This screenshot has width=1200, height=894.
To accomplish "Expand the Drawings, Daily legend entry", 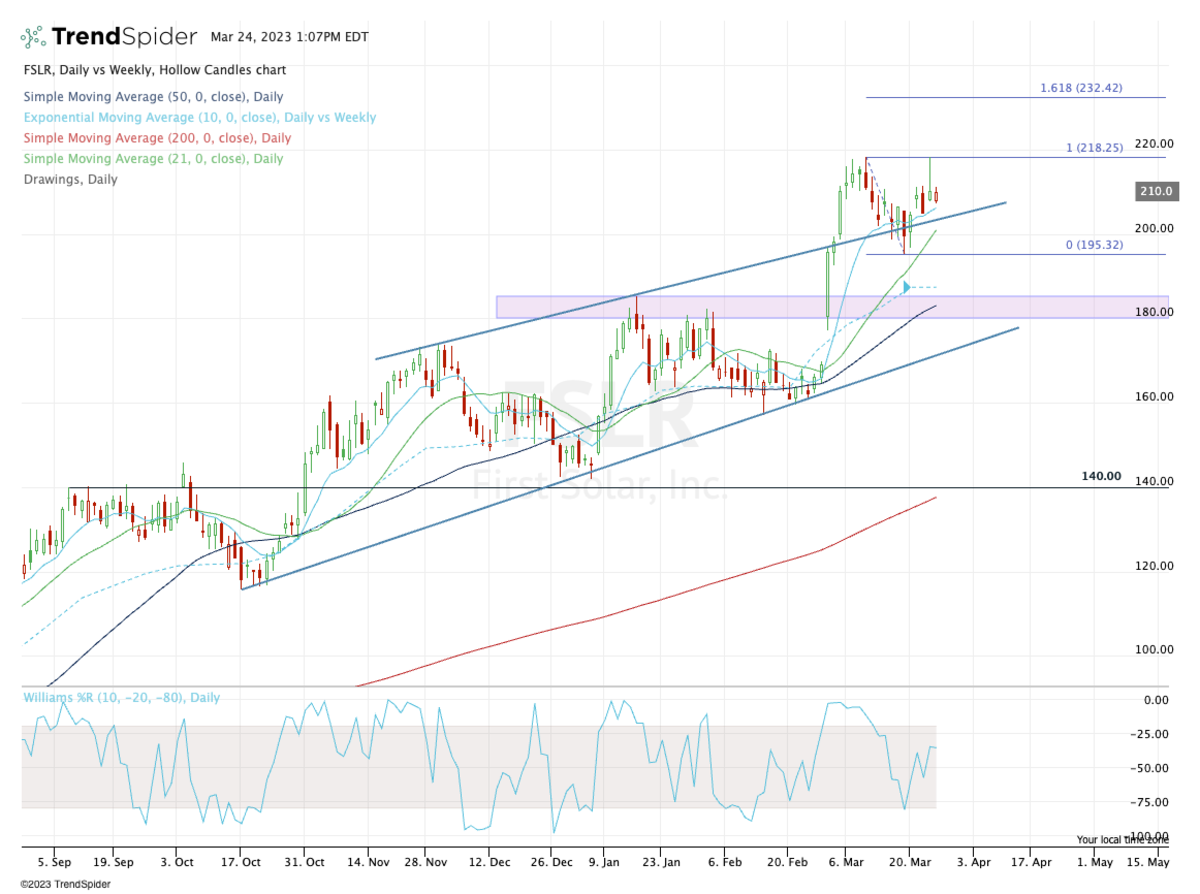I will point(69,180).
